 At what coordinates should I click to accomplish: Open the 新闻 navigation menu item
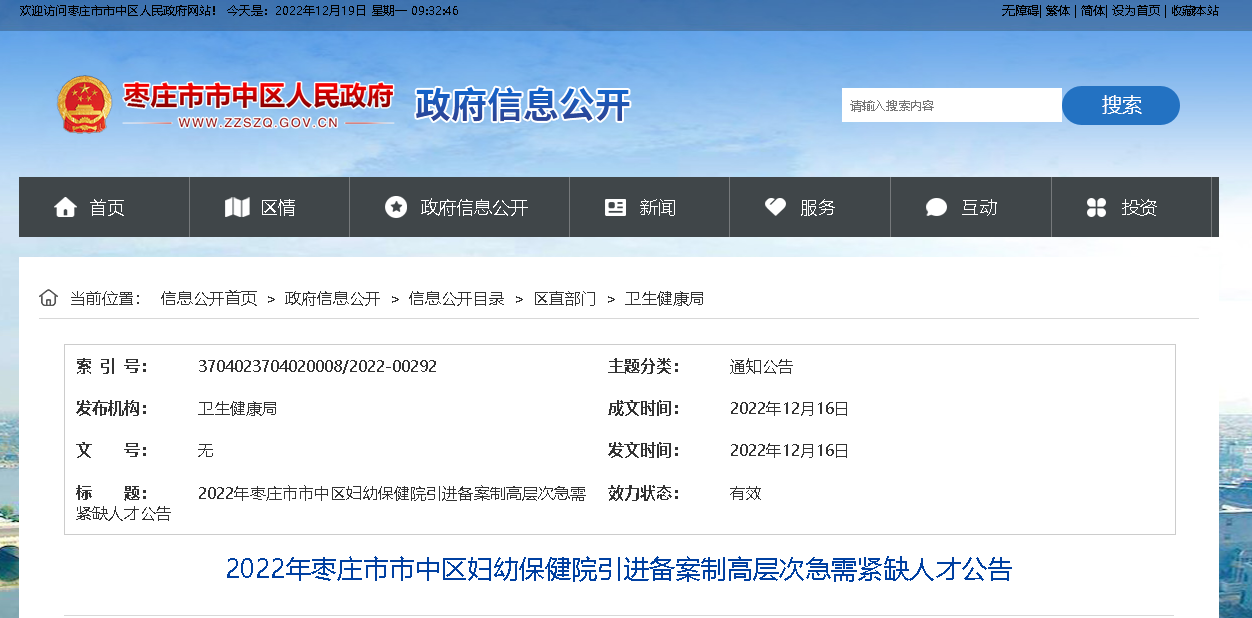tap(657, 208)
